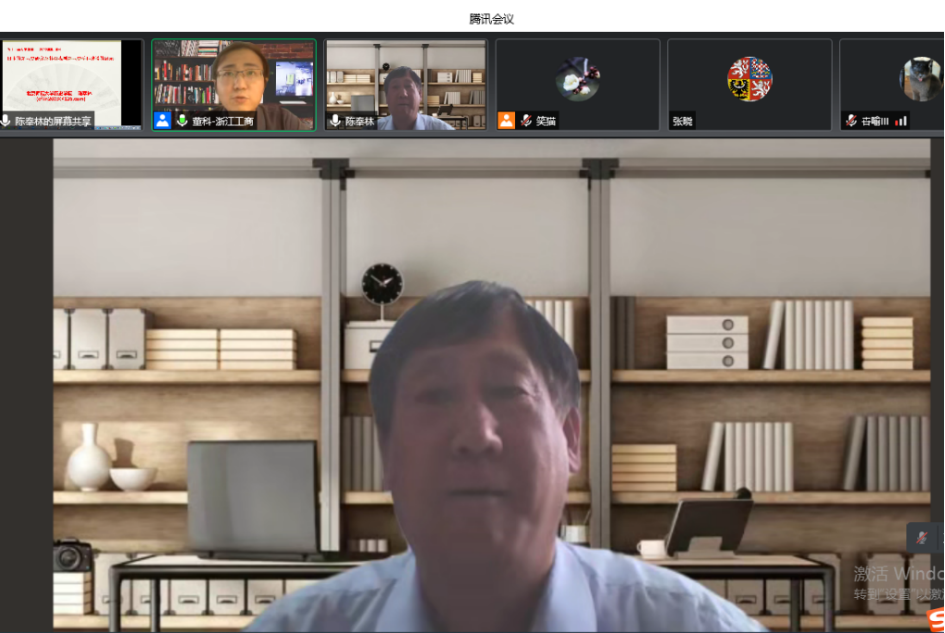The width and height of the screenshot is (945, 633).
Task: Click the 张晓 name label
Action: click(x=683, y=121)
